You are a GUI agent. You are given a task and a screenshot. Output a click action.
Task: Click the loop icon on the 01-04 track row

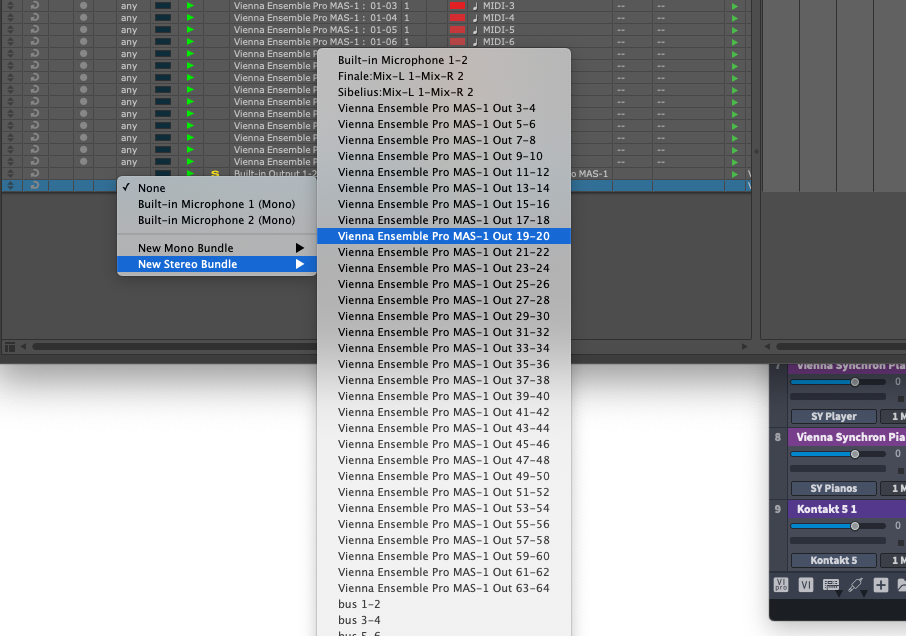pos(35,17)
